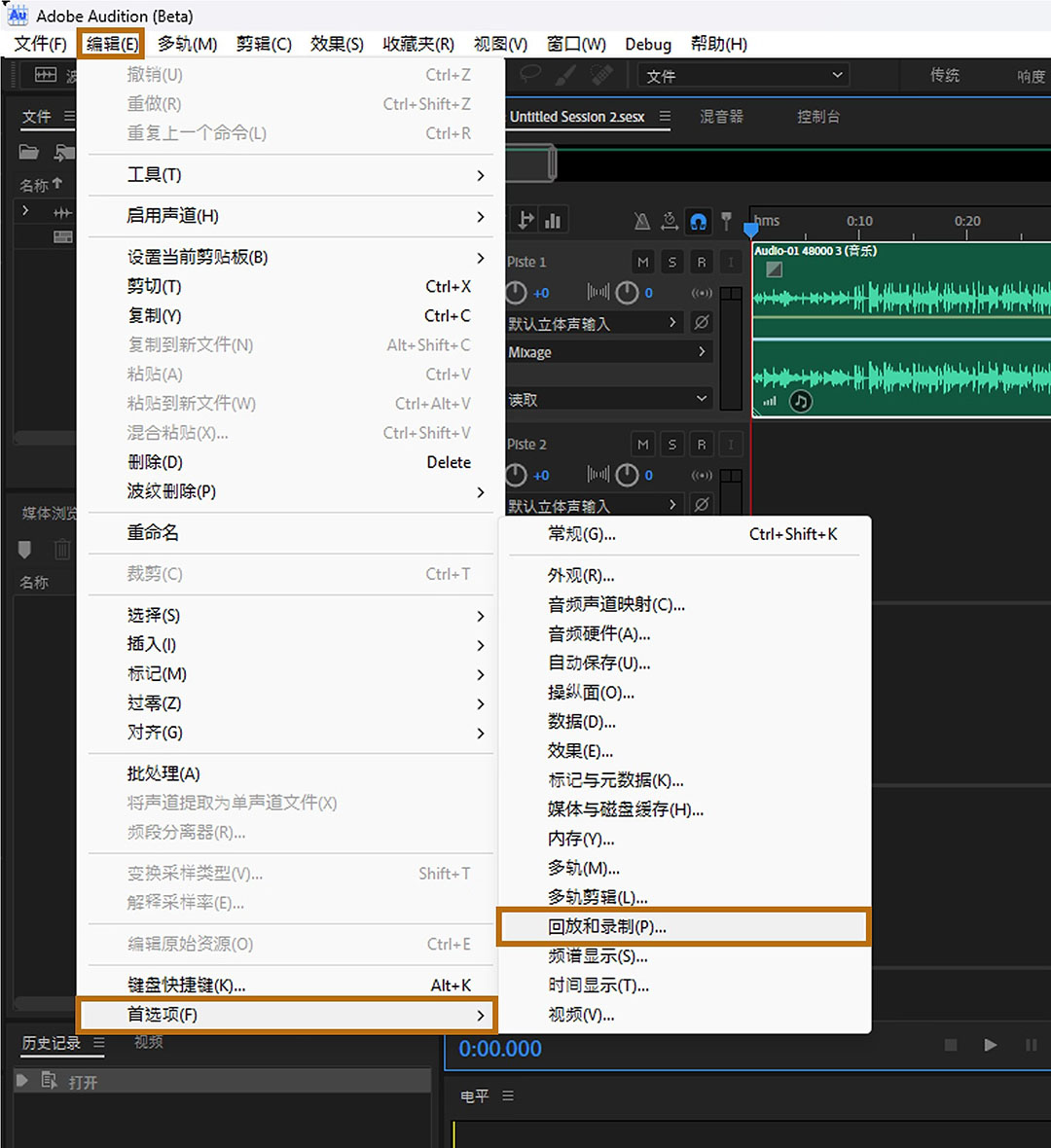Select the Audio-01 48000 3 clip
The width and height of the screenshot is (1051, 1148).
pos(901,330)
